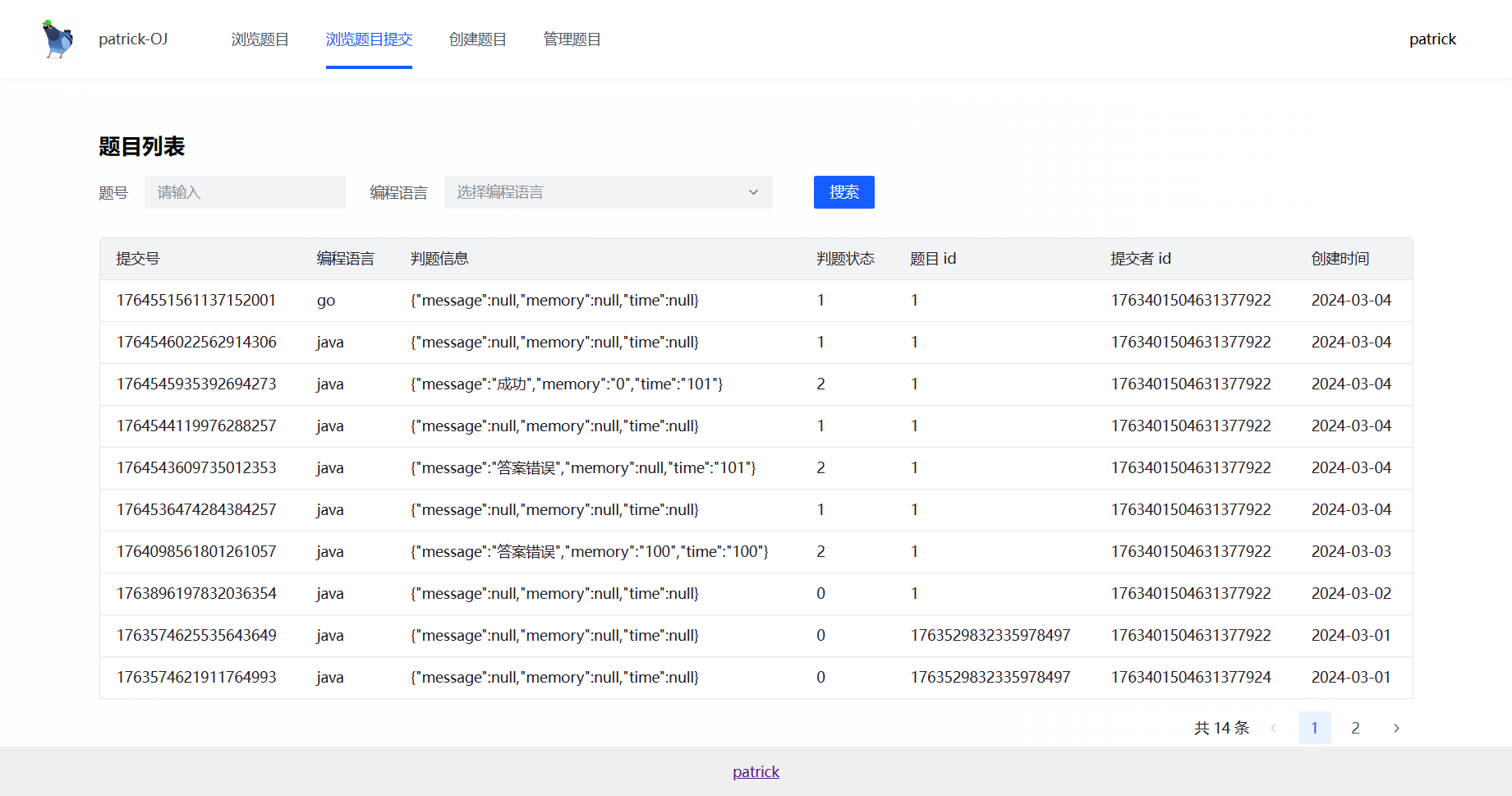
Task: Click question id in row 1763574625535643649
Action: [x=990, y=635]
